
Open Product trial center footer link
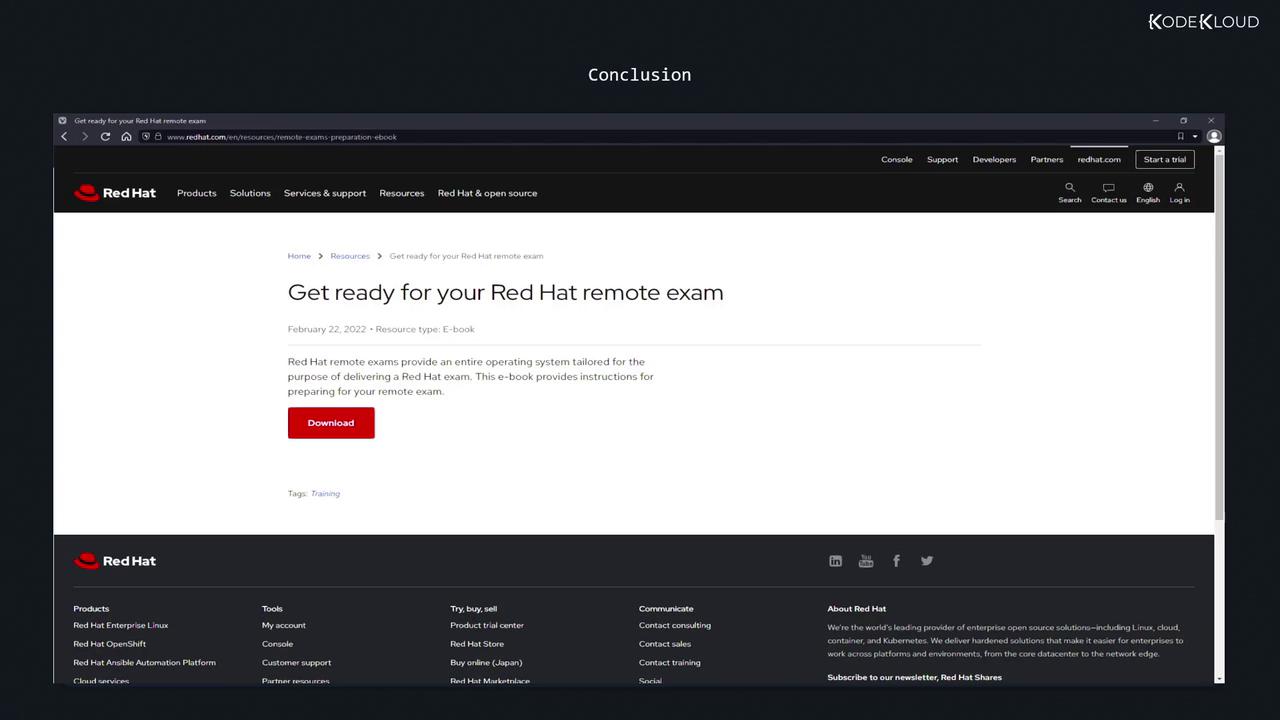point(487,626)
